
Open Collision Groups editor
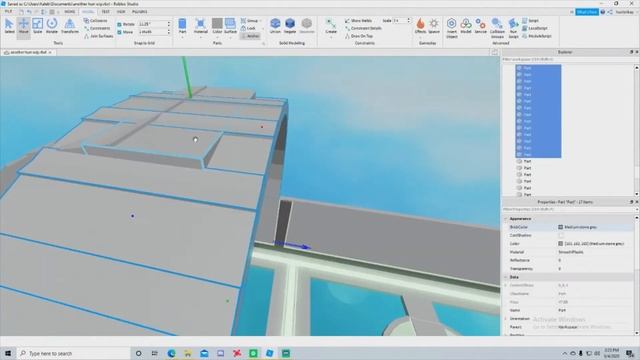(497, 28)
